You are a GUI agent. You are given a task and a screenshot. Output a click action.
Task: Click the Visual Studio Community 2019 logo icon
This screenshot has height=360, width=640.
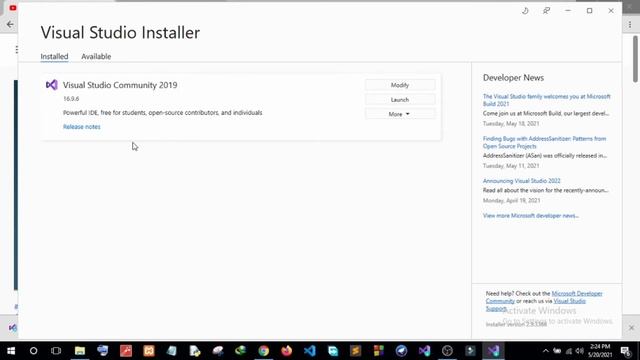click(x=51, y=85)
